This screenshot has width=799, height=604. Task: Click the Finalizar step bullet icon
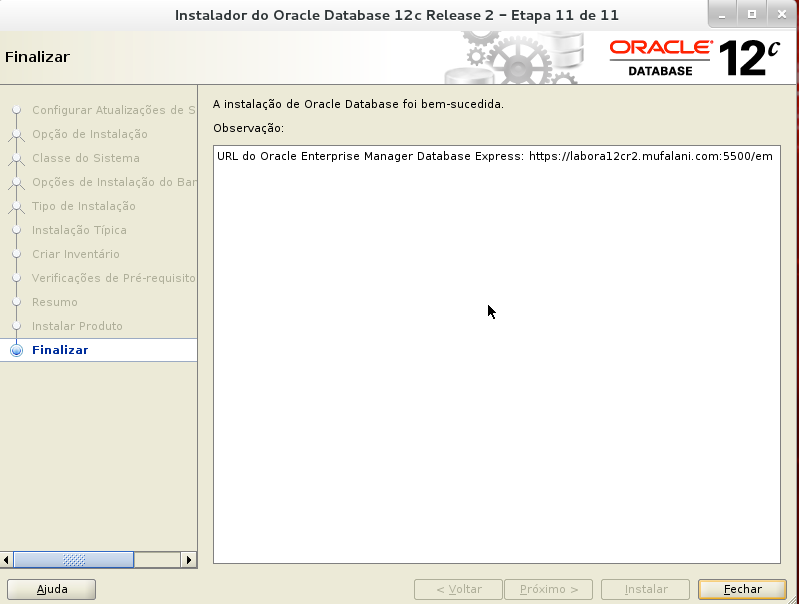pos(16,350)
